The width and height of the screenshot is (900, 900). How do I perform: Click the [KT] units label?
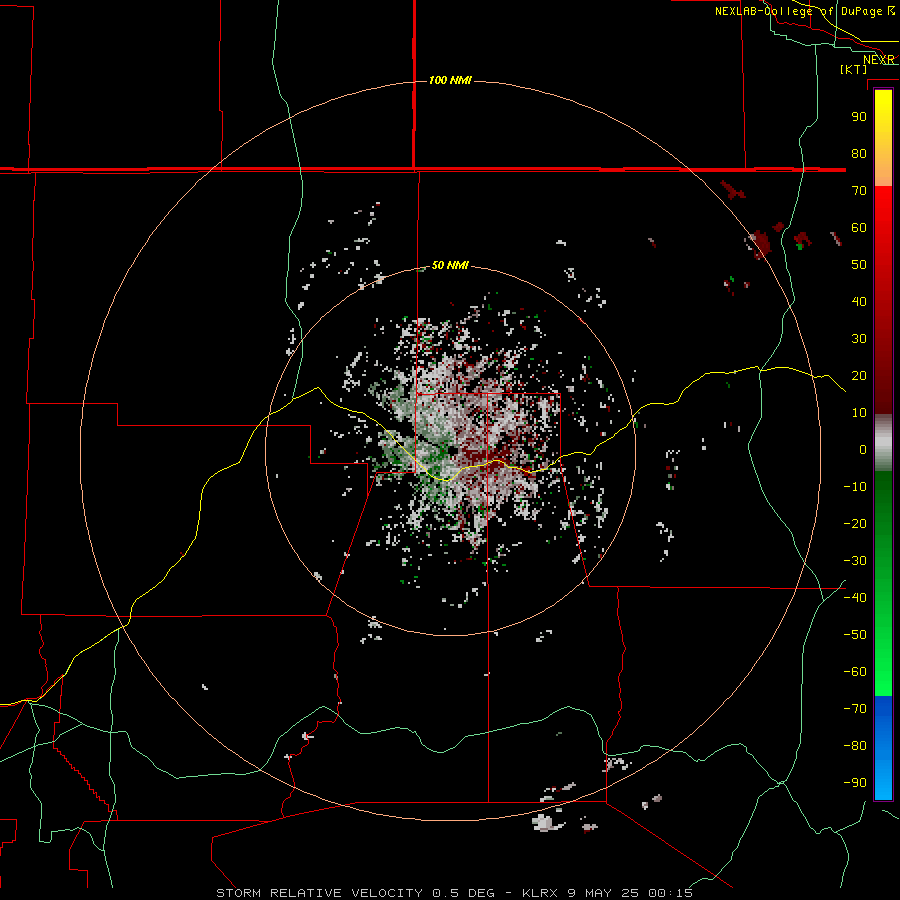click(854, 69)
